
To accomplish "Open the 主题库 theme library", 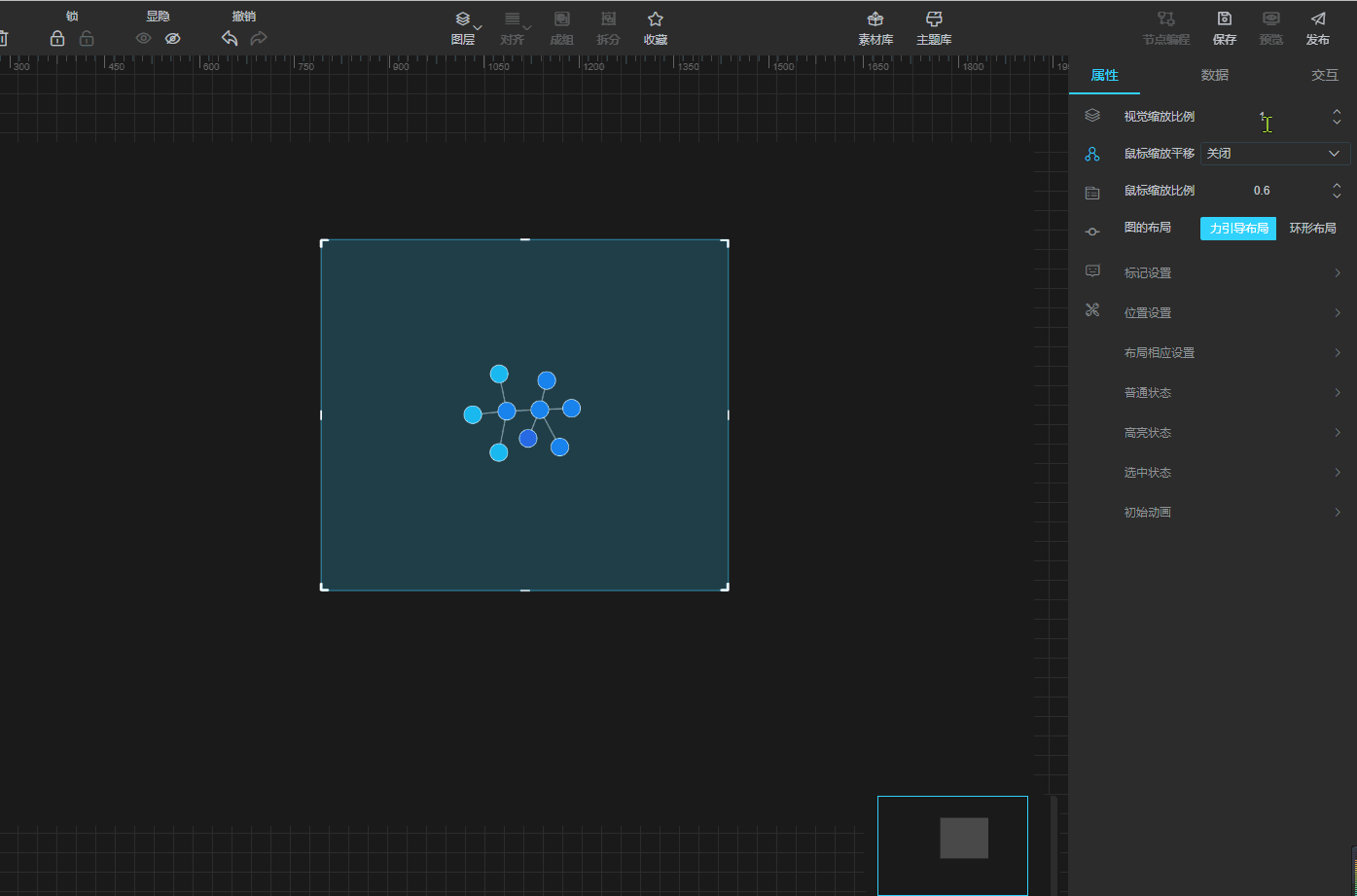I will pos(934,29).
